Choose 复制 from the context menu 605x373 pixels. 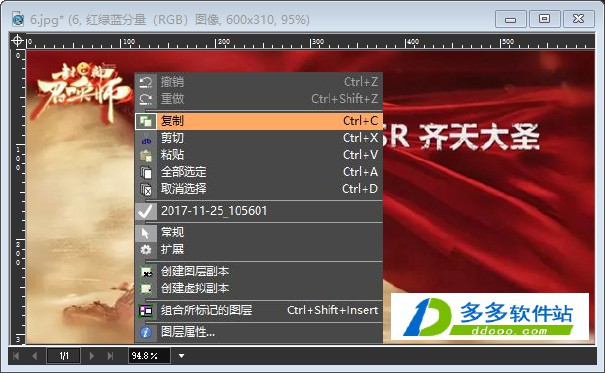(259, 121)
